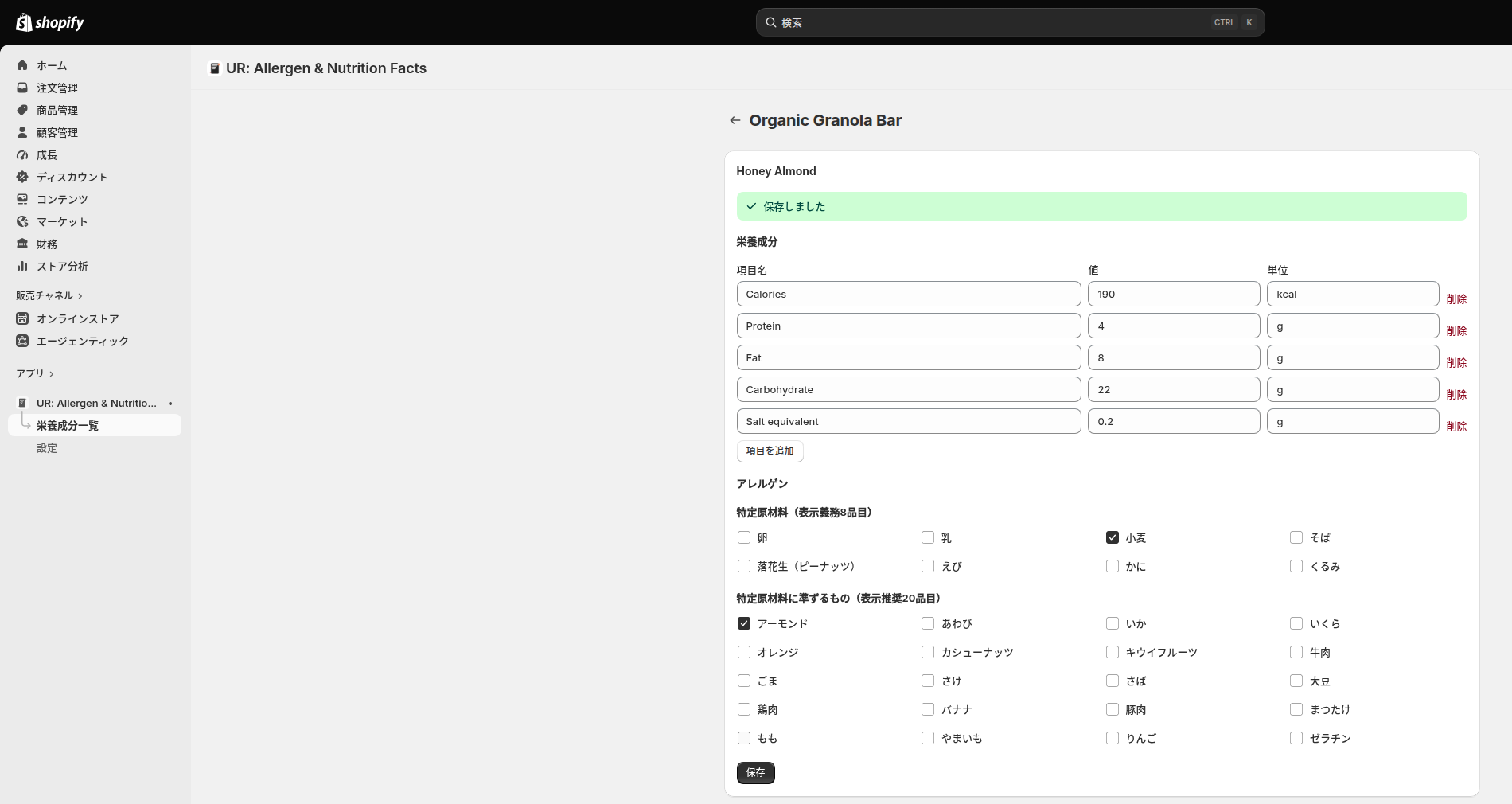Click the Shopify logo
The width and height of the screenshot is (1512, 804).
click(50, 22)
